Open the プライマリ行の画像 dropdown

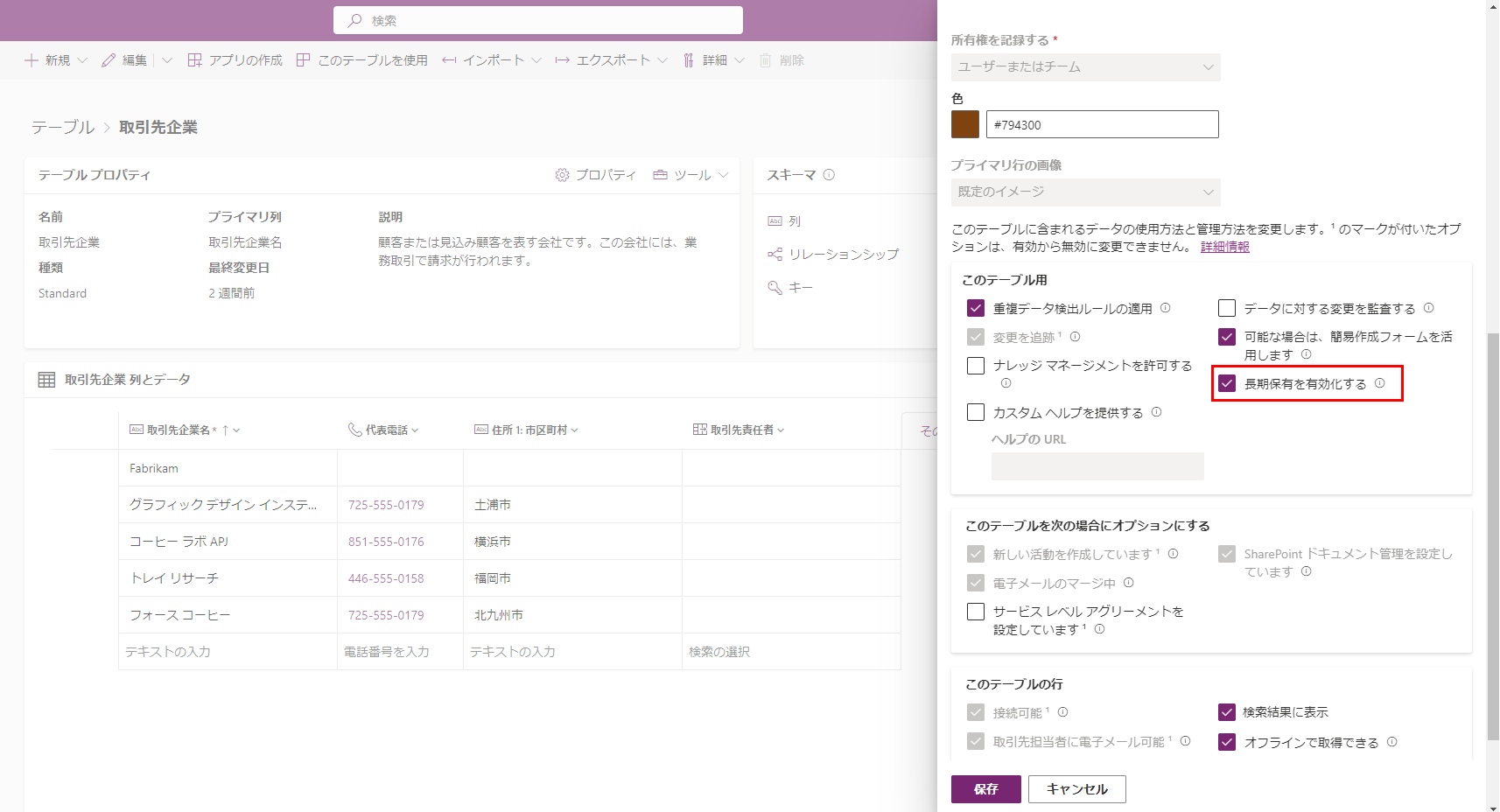[1085, 192]
